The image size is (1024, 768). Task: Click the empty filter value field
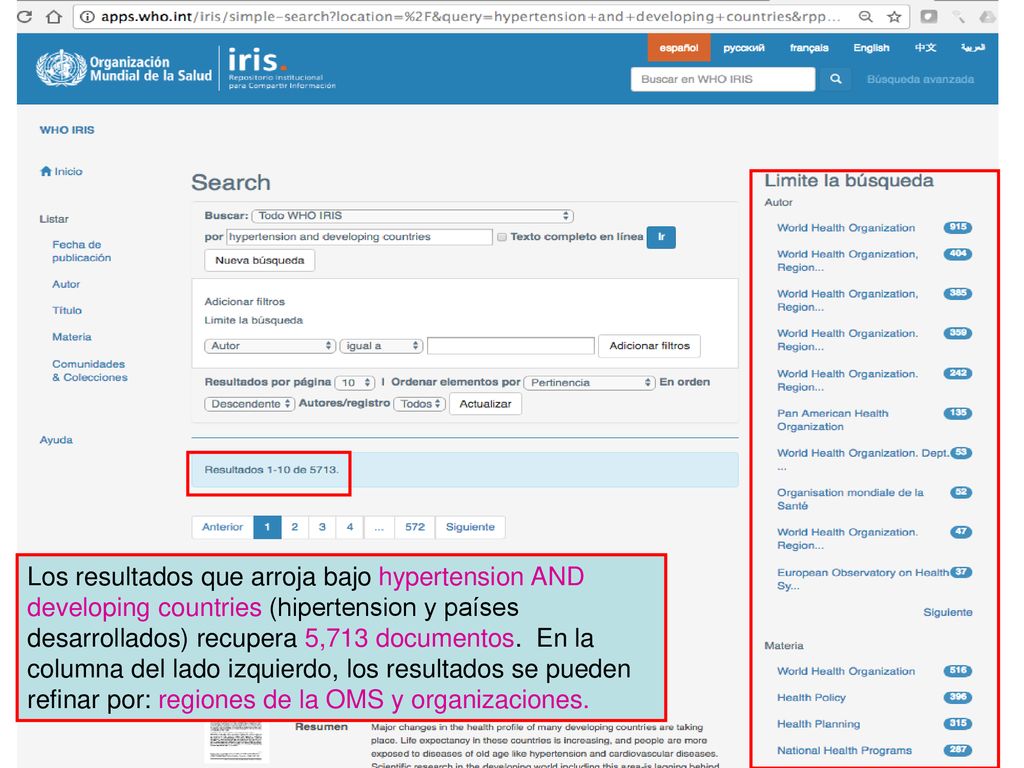(x=511, y=345)
